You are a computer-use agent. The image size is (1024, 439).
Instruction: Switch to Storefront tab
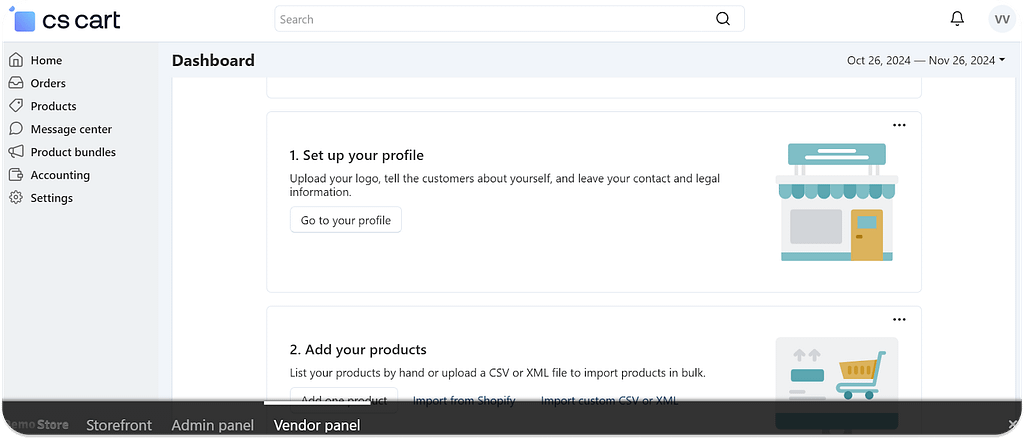(x=119, y=425)
